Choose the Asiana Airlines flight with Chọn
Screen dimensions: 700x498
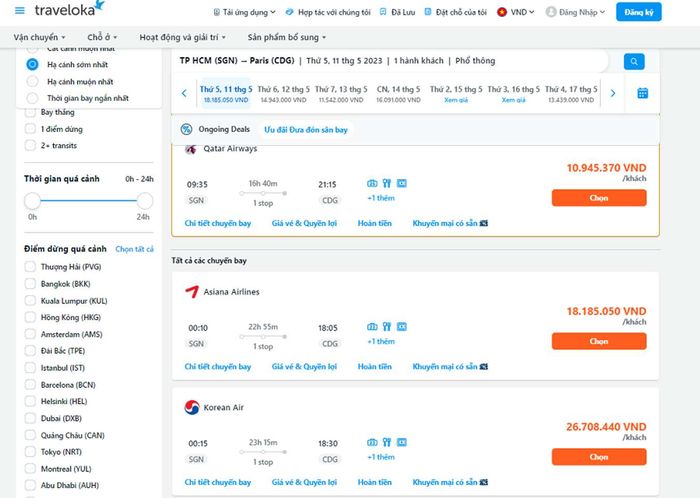(x=599, y=341)
